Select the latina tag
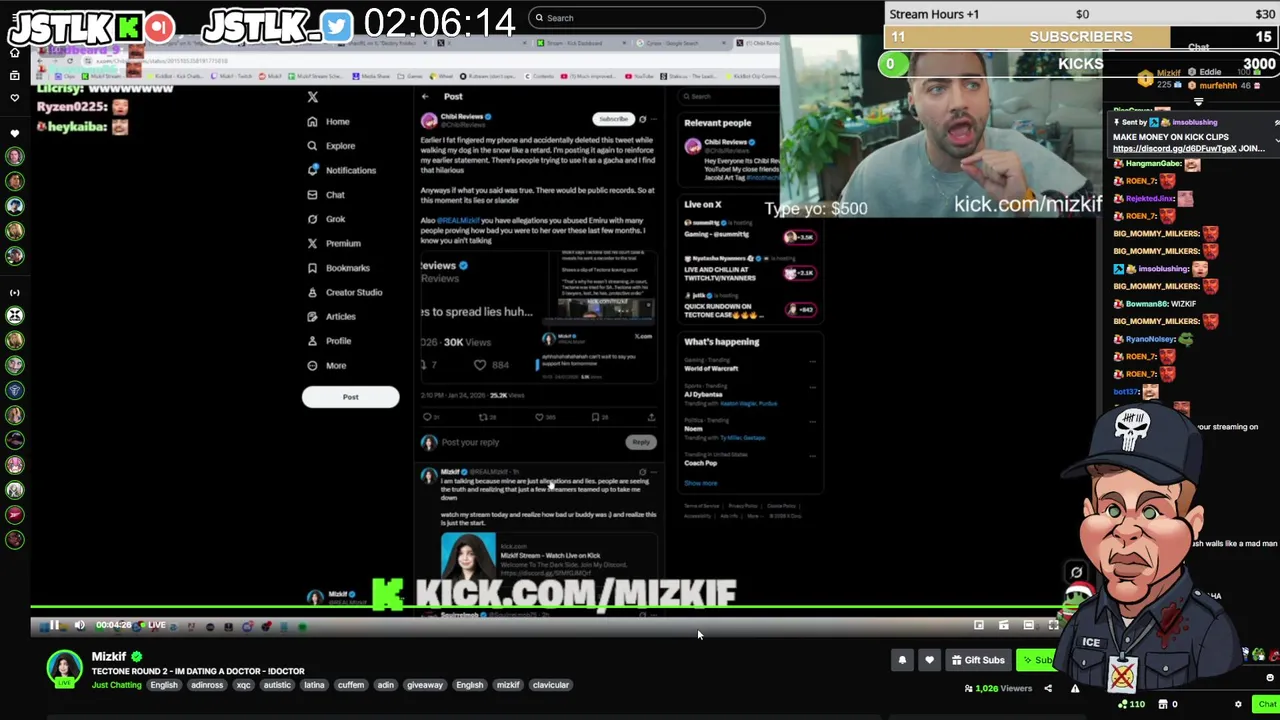The width and height of the screenshot is (1280, 720). pyautogui.click(x=314, y=685)
